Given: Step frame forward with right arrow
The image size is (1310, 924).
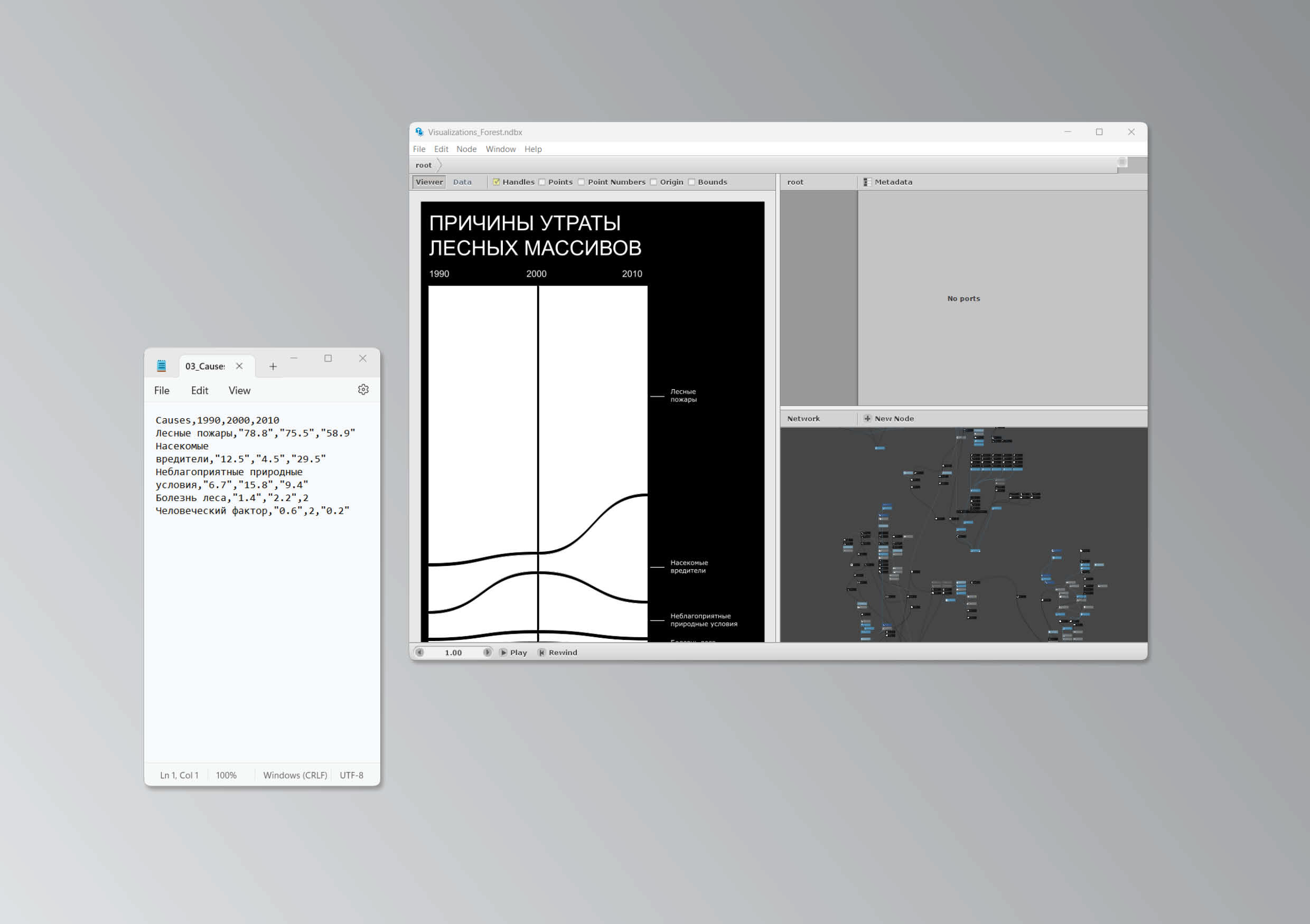Looking at the screenshot, I should coord(487,653).
